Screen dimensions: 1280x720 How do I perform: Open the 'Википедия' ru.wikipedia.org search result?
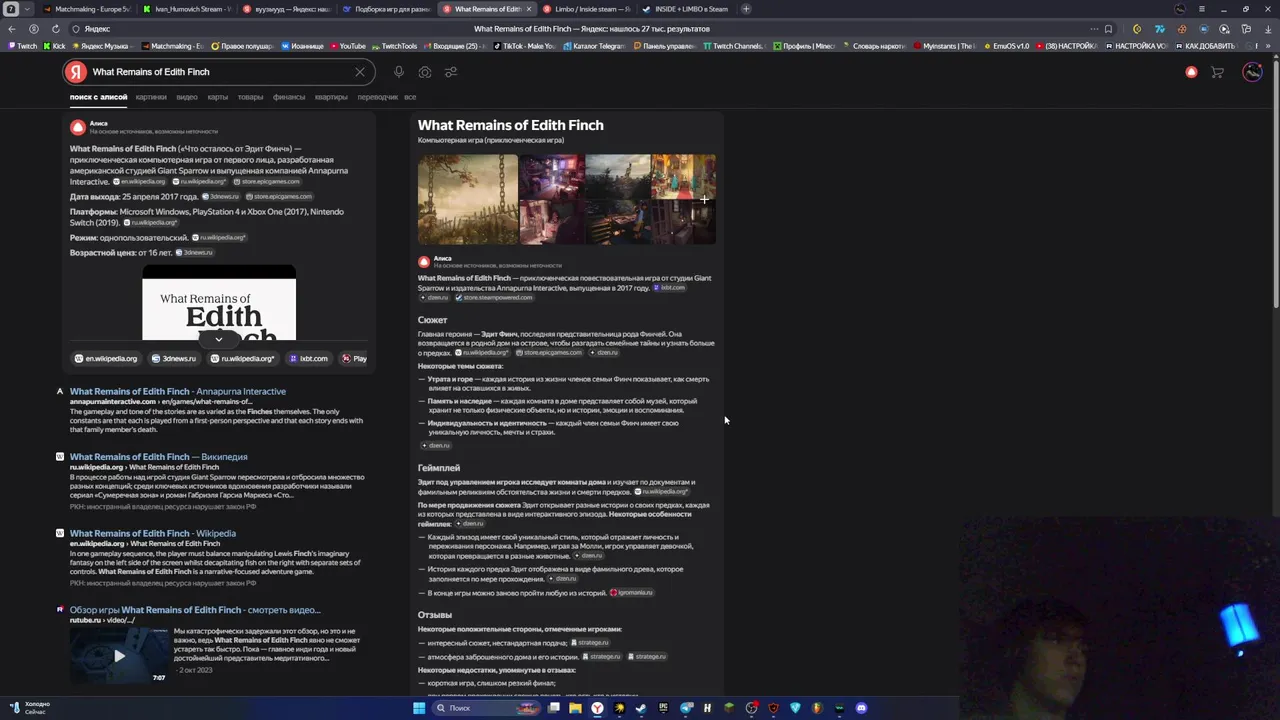point(159,456)
